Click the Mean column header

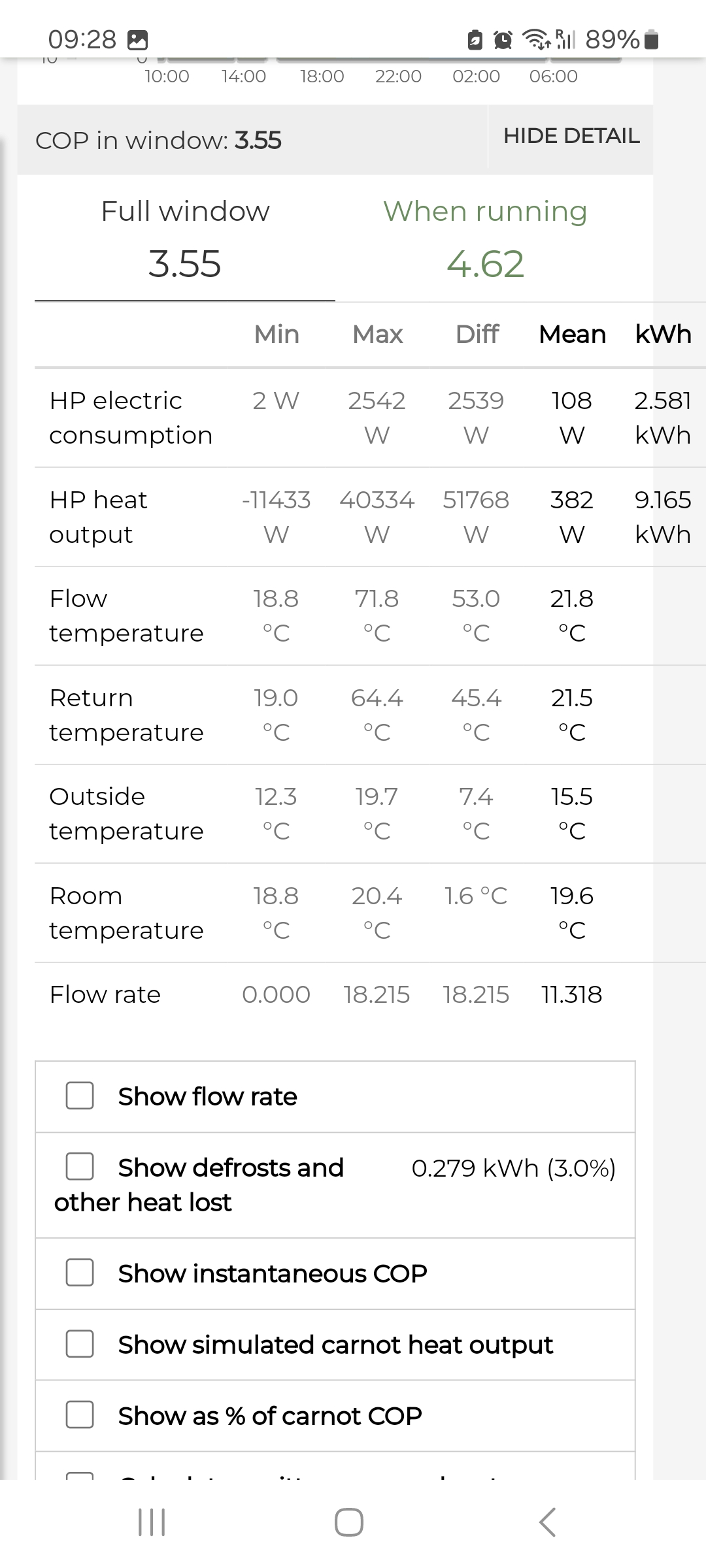point(572,334)
